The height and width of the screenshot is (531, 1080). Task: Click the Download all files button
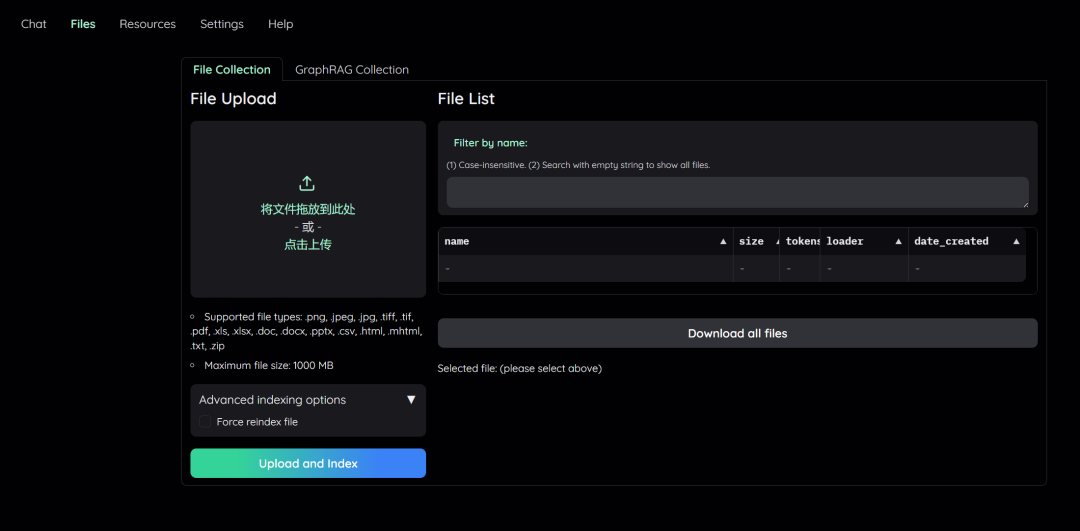pos(737,333)
